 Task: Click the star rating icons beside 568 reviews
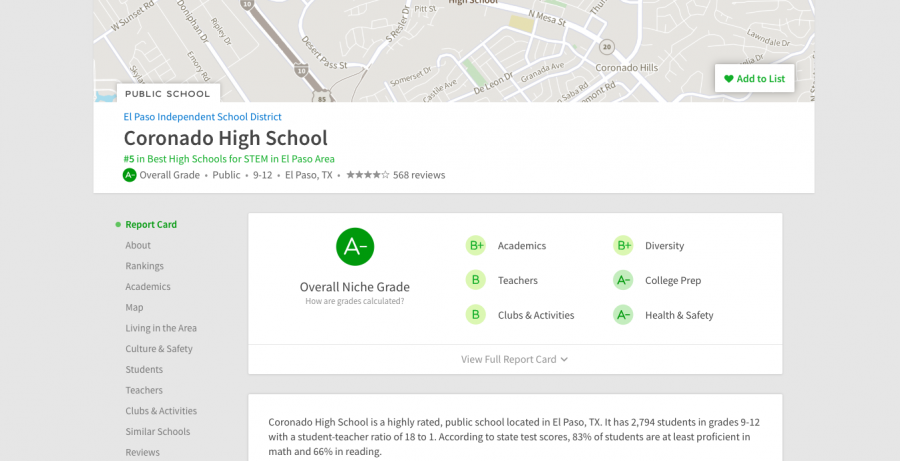coord(367,175)
